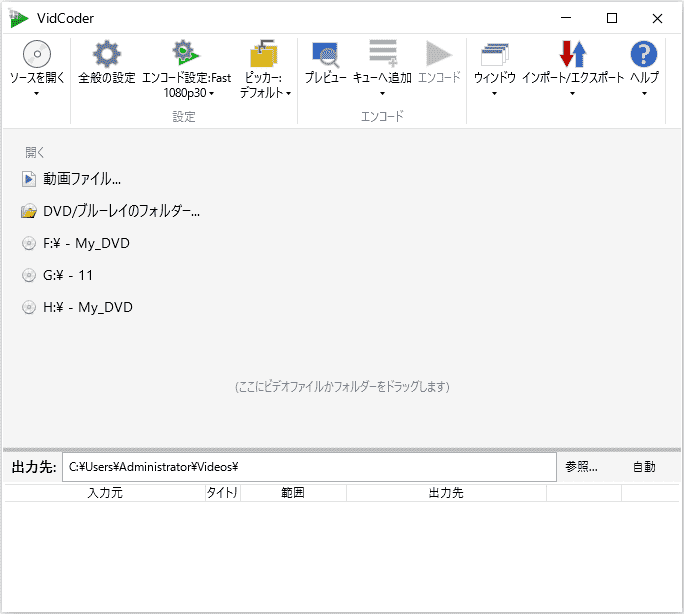Select source G:¥ - 11
Image resolution: width=684 pixels, height=614 pixels.
click(x=68, y=275)
